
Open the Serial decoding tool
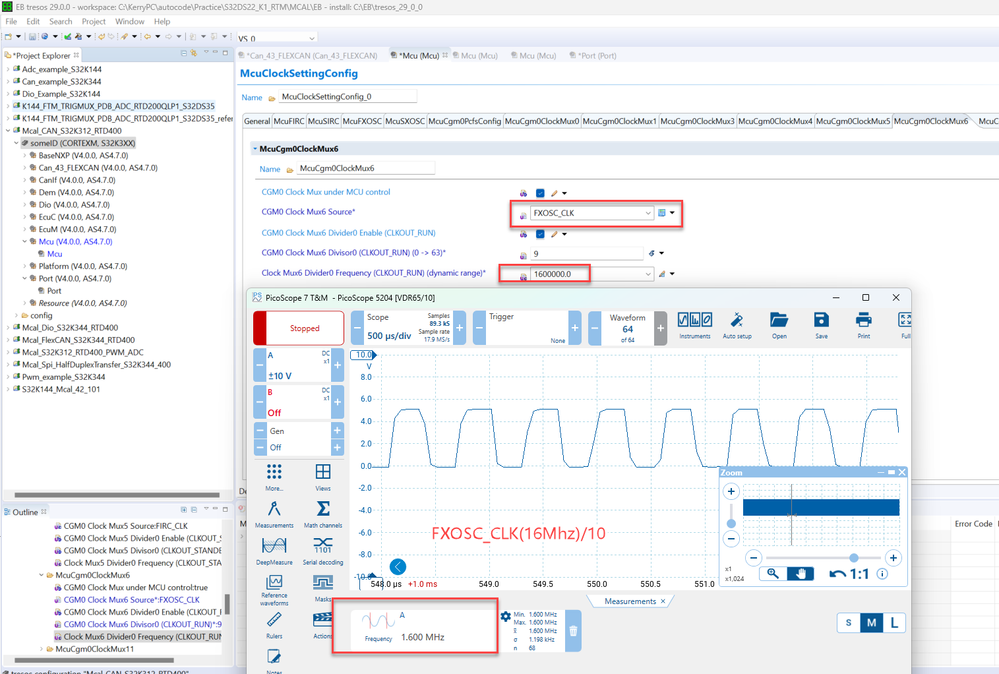coord(323,550)
